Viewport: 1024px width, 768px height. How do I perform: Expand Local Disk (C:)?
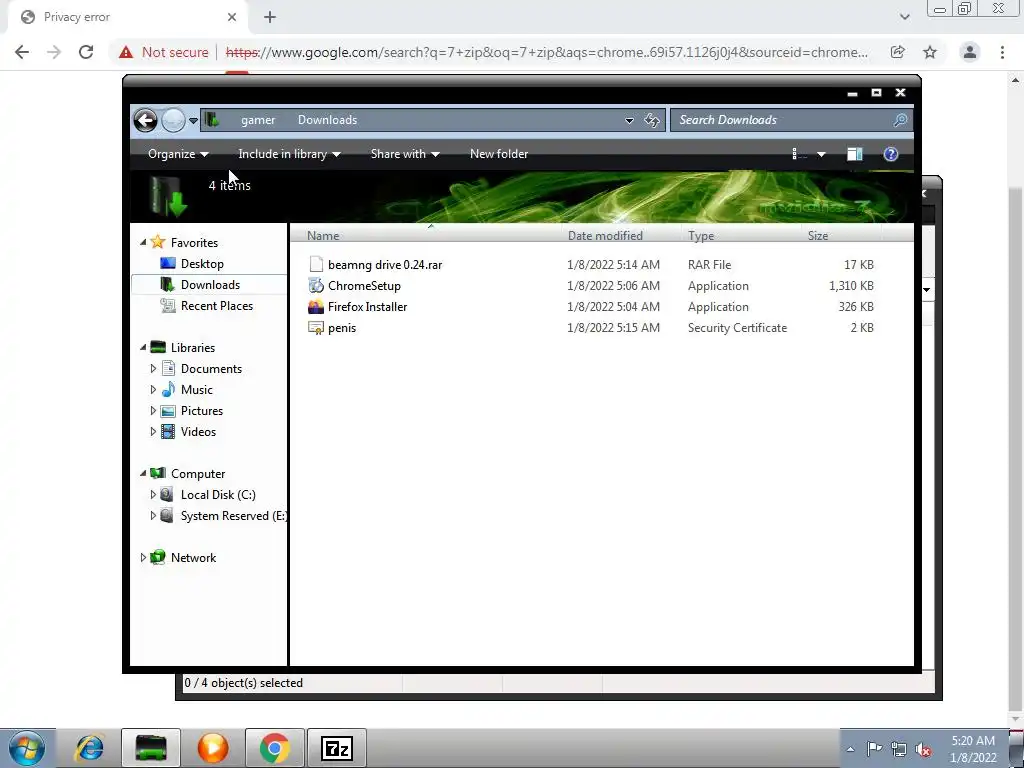coord(153,495)
